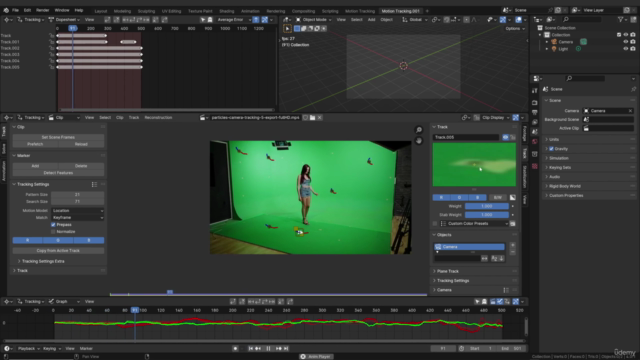This screenshot has width=640, height=360.
Task: Click the pan hand icon in clip editor
Action: pyautogui.click(x=419, y=141)
